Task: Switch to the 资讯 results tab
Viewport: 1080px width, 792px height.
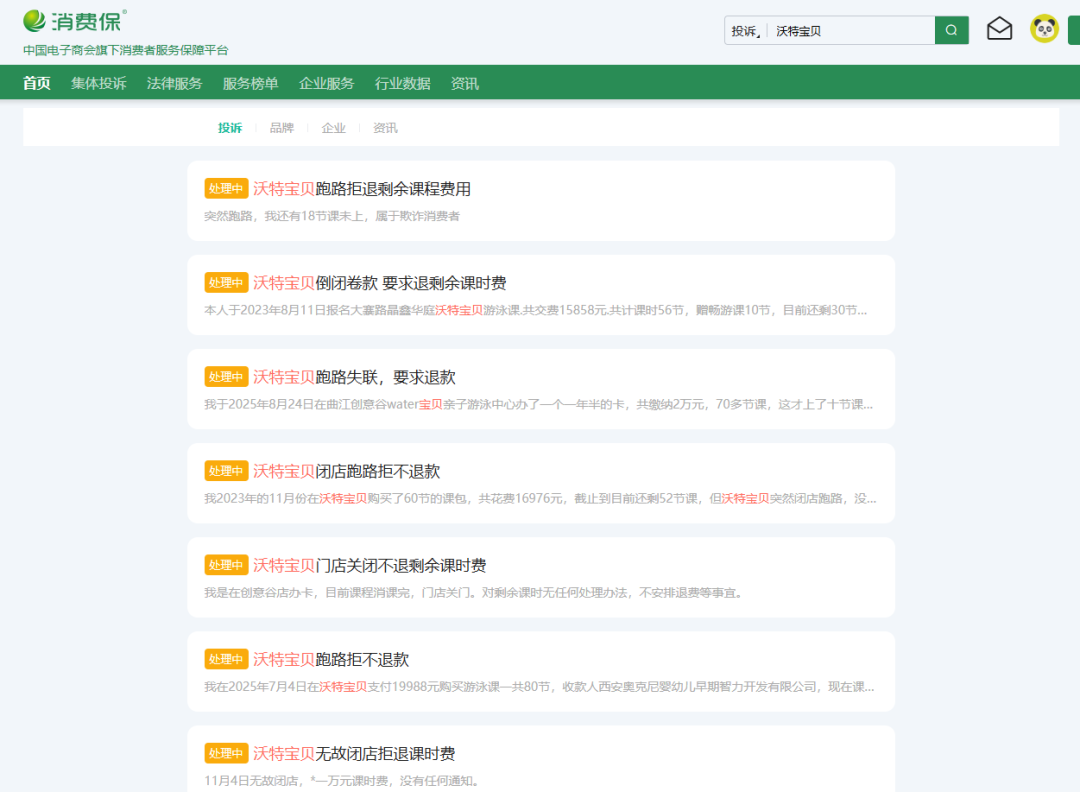Action: click(x=385, y=128)
